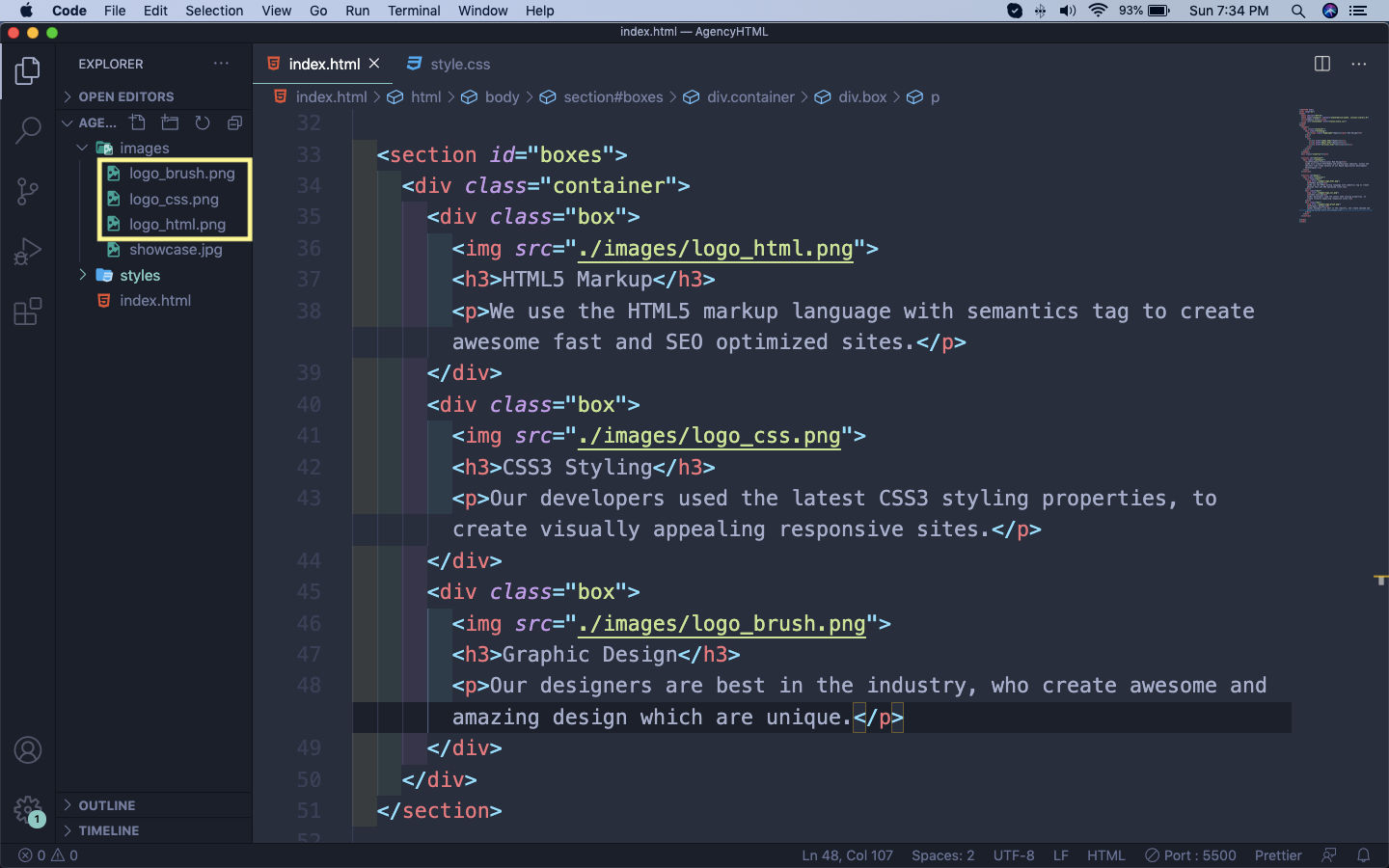Open the Extensions view
1389x868 pixels.
[28, 312]
